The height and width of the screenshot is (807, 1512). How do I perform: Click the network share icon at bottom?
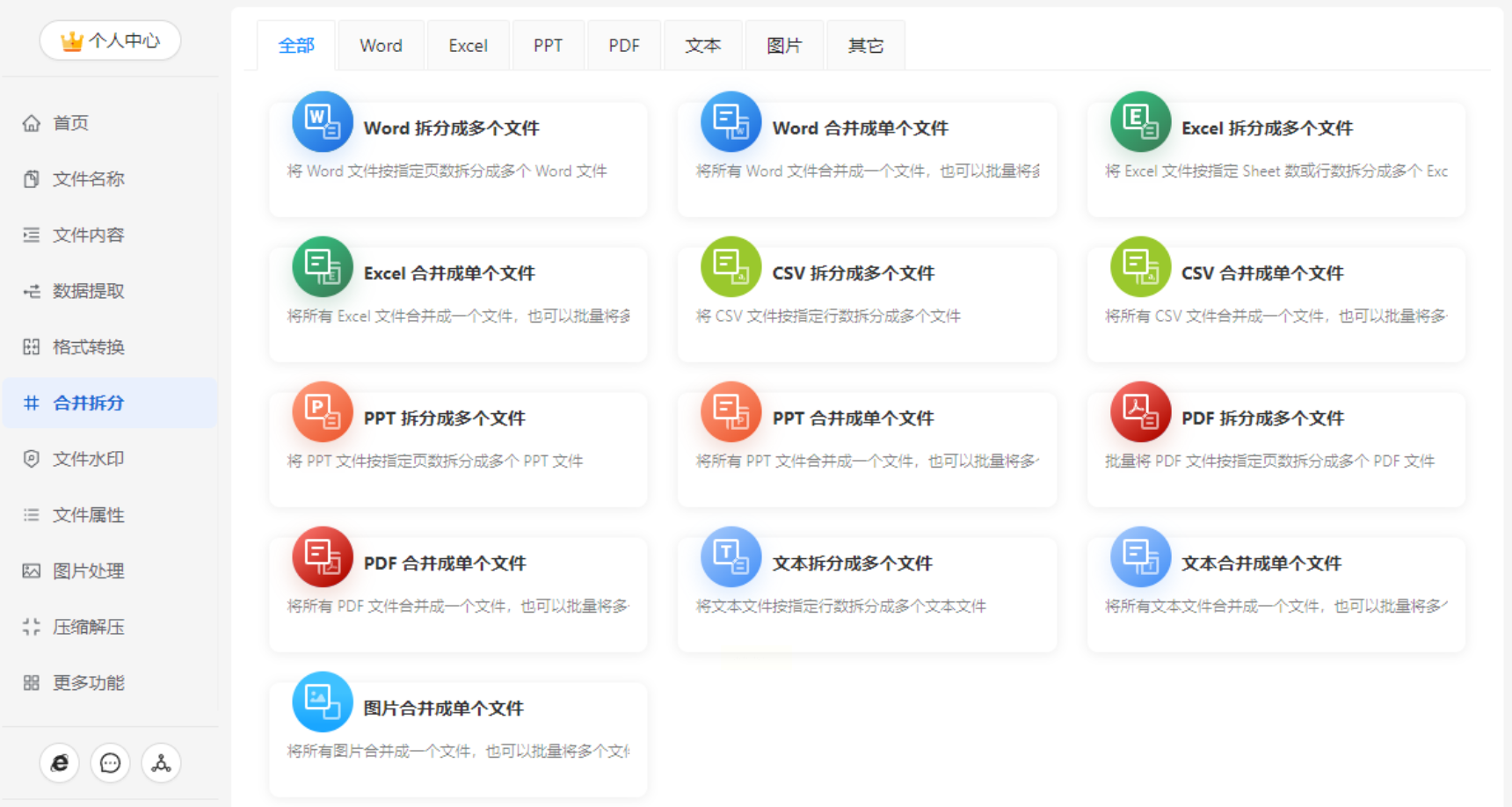click(x=161, y=763)
